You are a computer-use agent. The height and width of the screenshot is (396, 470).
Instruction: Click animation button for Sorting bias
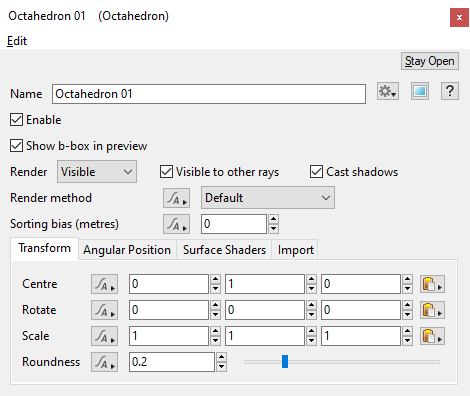coord(176,224)
